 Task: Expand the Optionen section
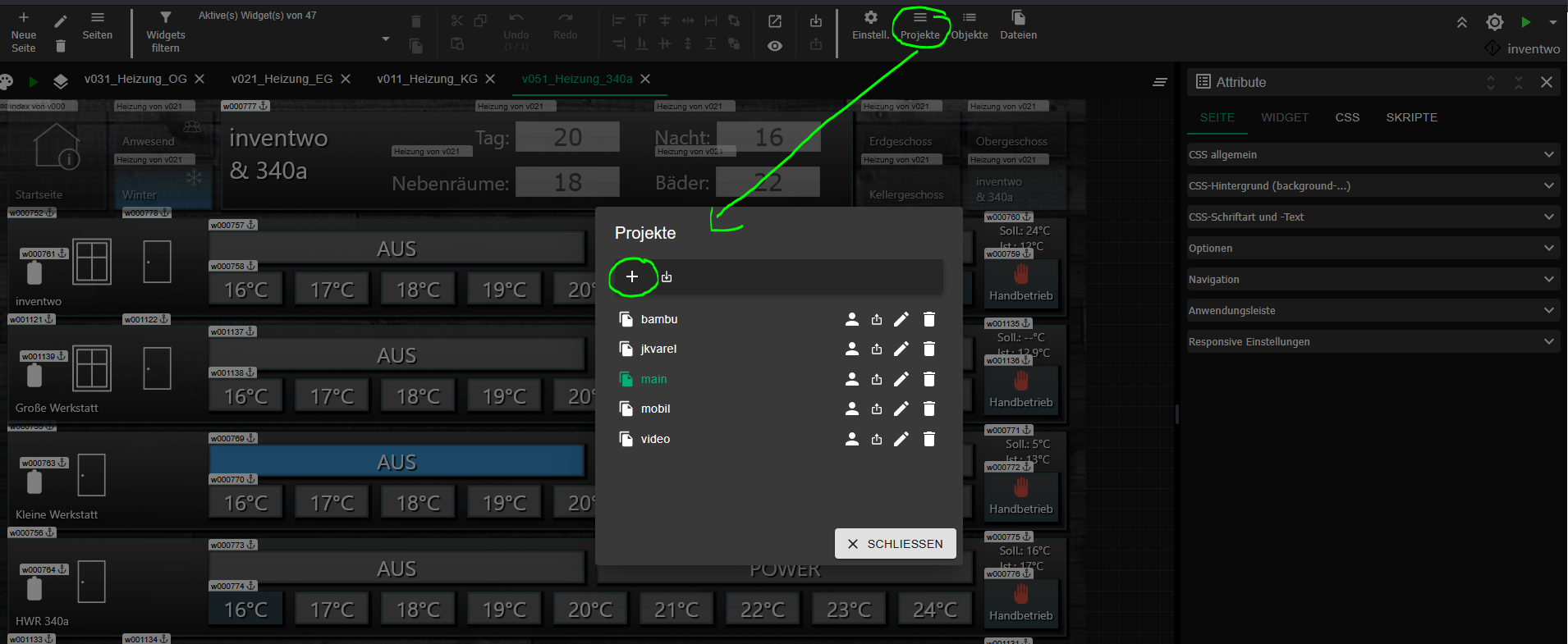click(1373, 248)
